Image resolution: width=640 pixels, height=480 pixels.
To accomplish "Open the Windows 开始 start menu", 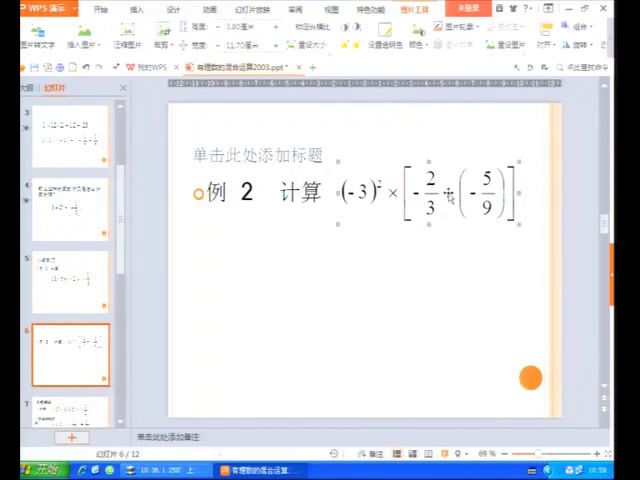I will 40,470.
